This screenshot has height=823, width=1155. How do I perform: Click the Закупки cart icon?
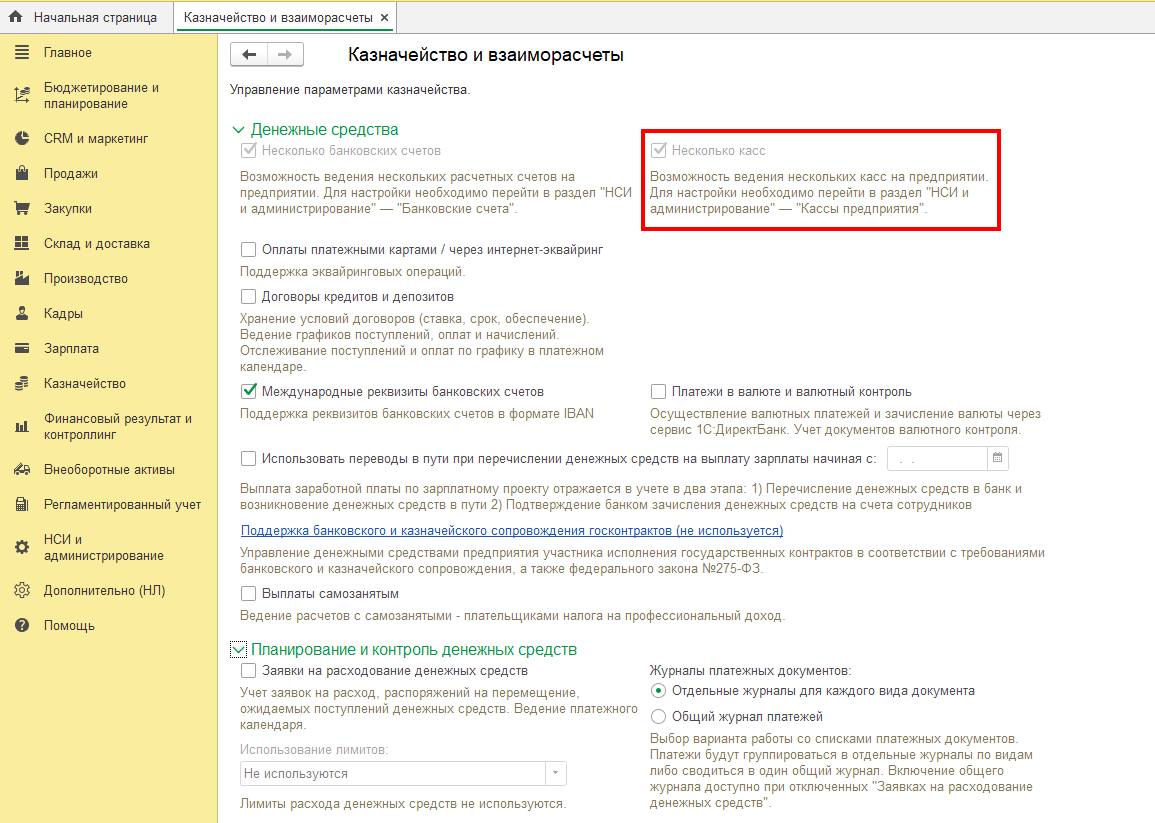22,209
